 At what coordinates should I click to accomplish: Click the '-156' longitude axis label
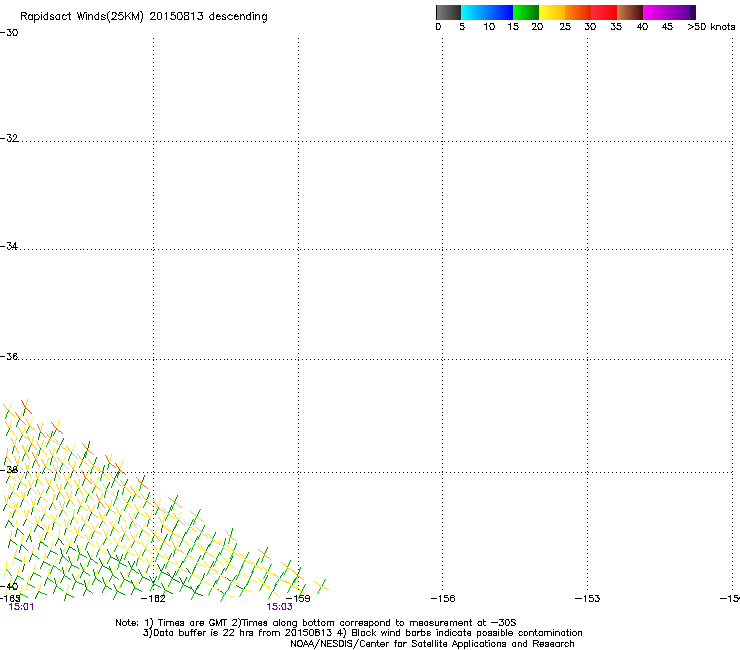pos(443,599)
